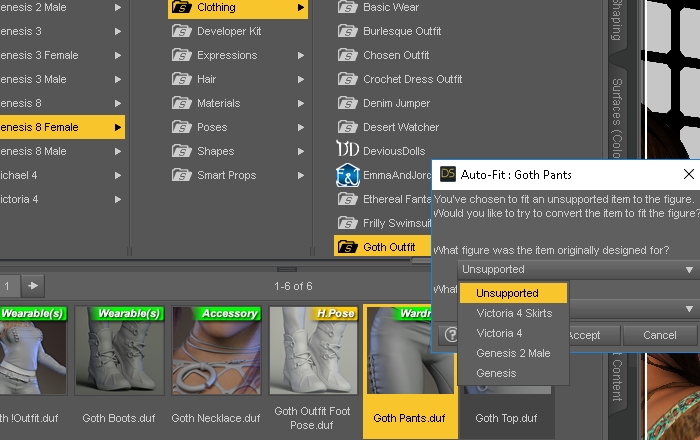
Task: Select Genesis 3 Male category
Action: (62, 79)
